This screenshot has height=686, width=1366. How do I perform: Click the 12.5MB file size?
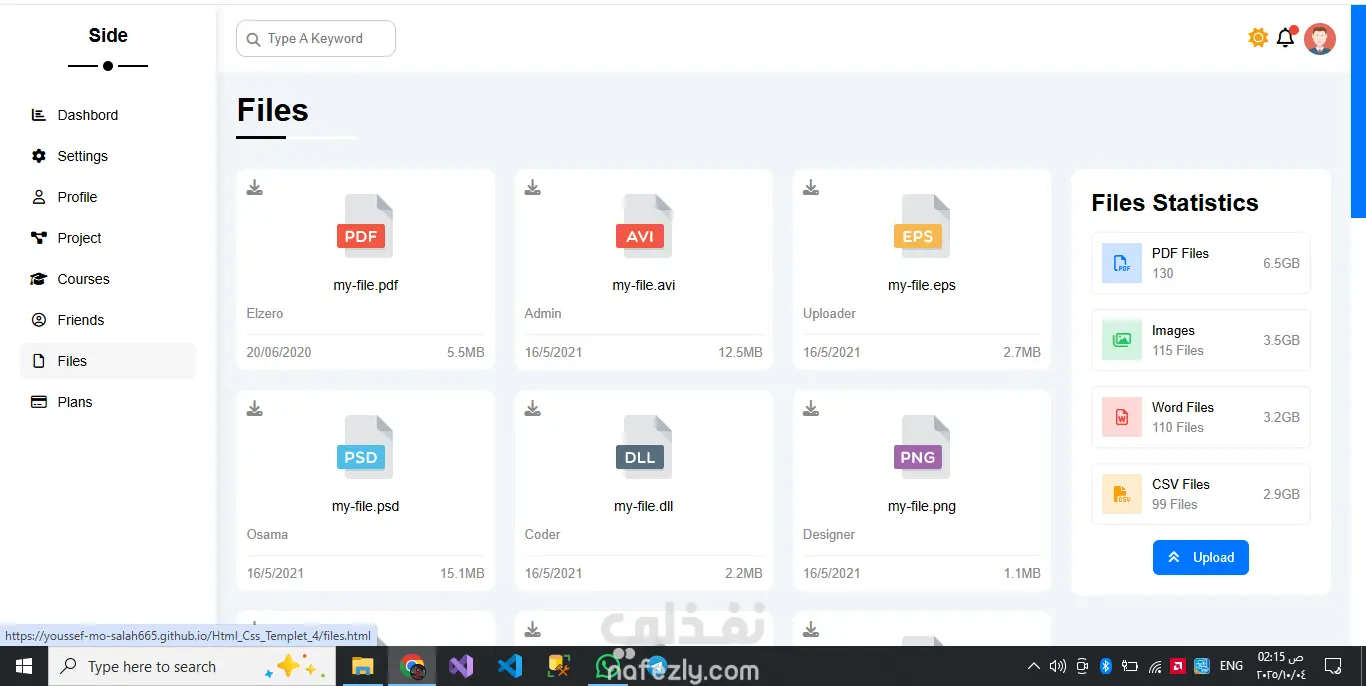[740, 352]
